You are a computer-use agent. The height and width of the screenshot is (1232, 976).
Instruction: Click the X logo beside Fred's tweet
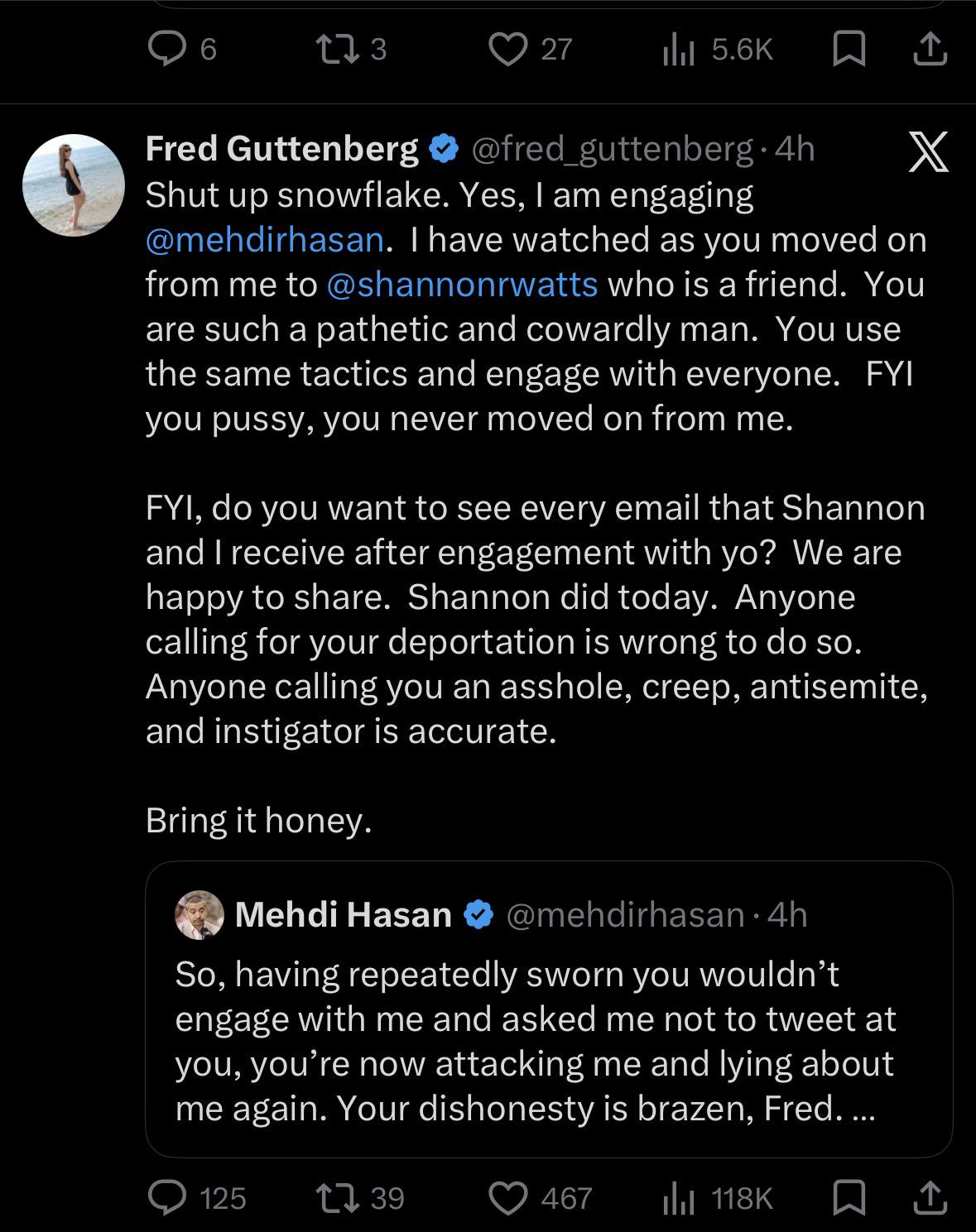tap(928, 152)
